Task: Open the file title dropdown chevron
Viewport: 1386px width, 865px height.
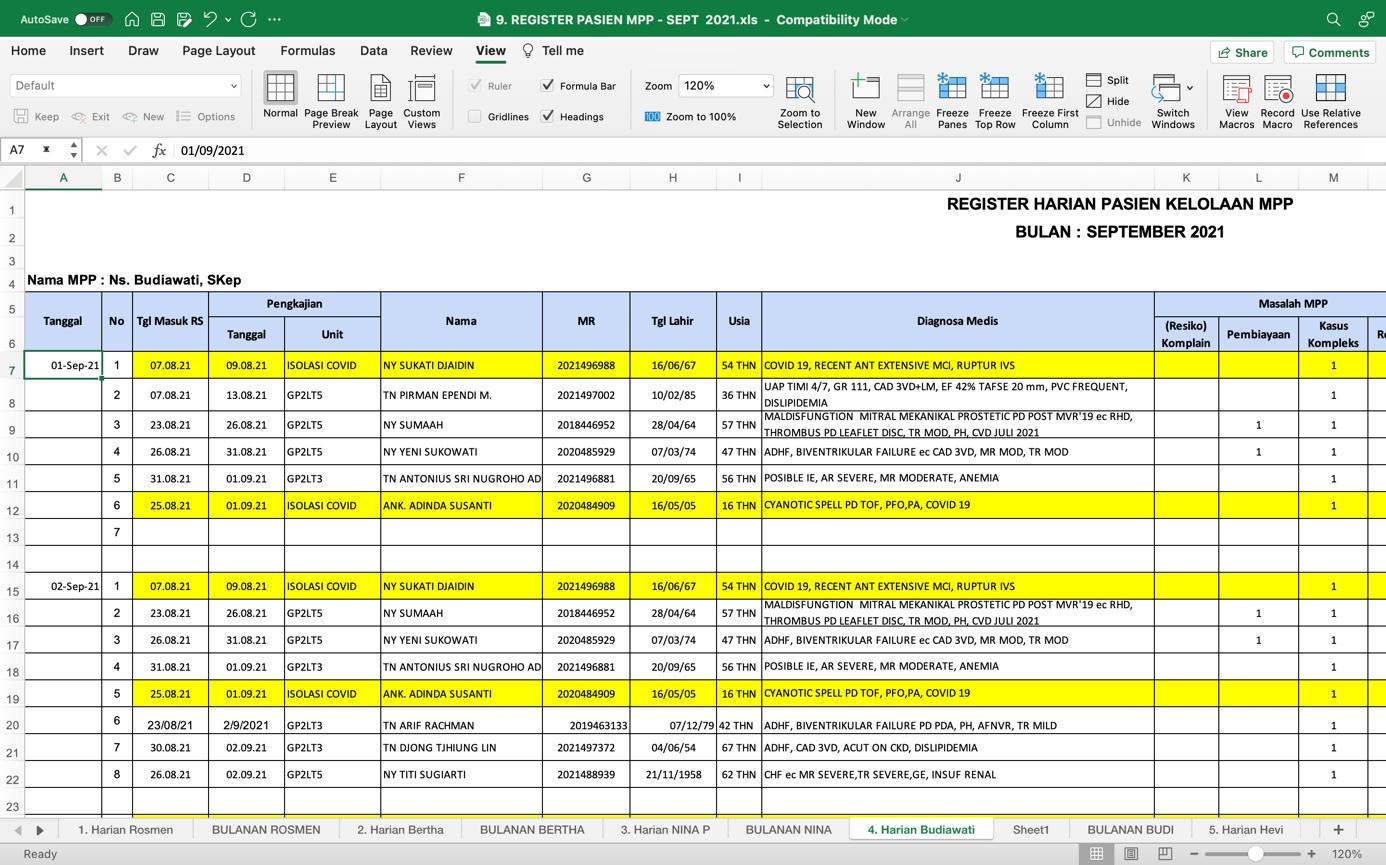Action: coord(904,19)
